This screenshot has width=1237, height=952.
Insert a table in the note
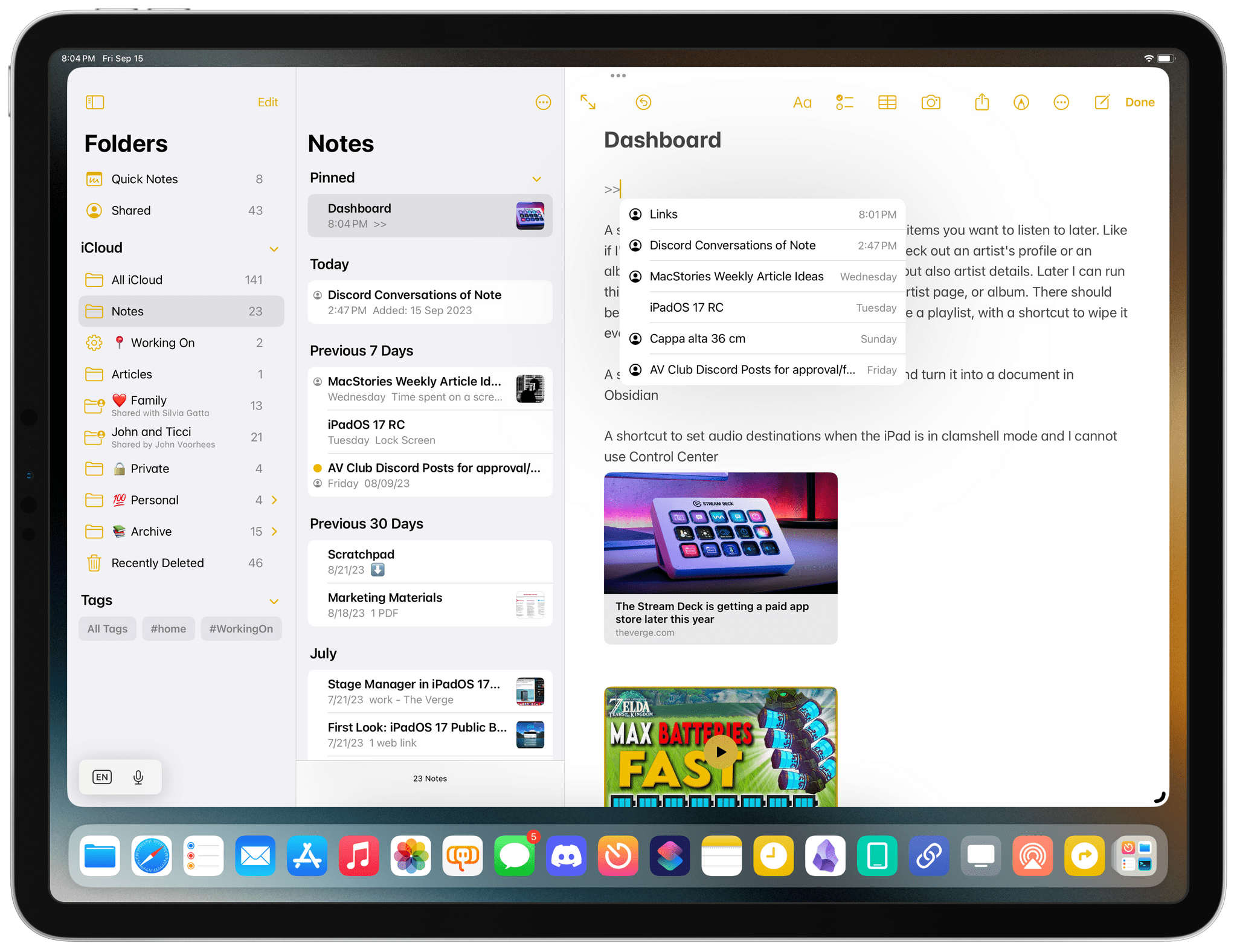coord(887,102)
